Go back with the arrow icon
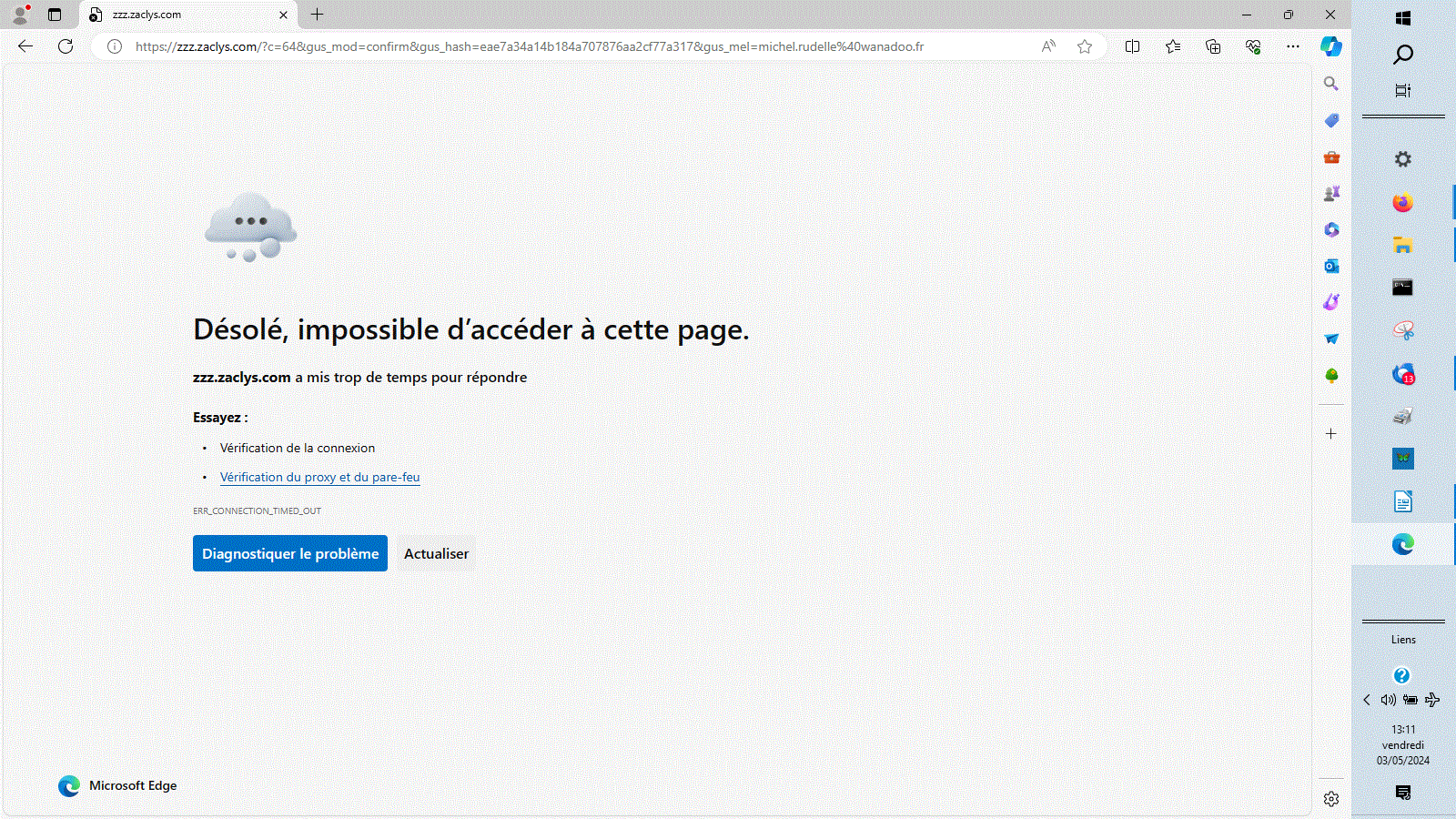The width and height of the screenshot is (1456, 819). tap(25, 46)
